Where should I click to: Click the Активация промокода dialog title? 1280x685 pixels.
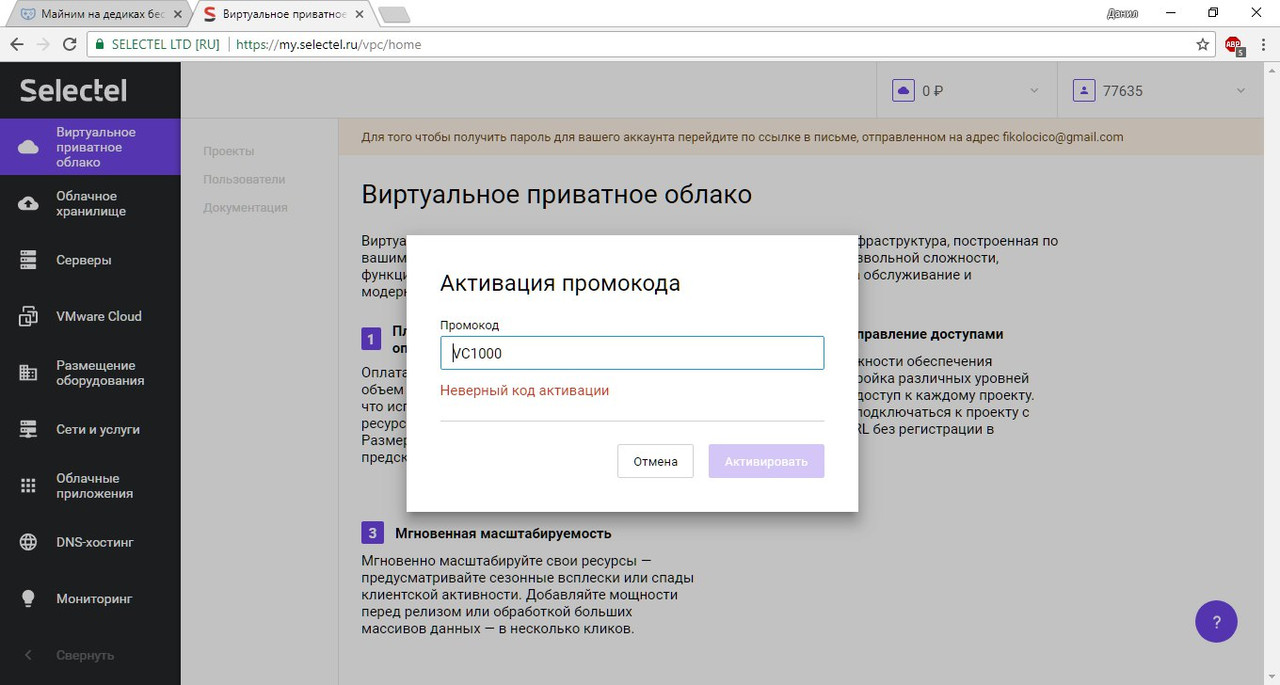coord(560,283)
